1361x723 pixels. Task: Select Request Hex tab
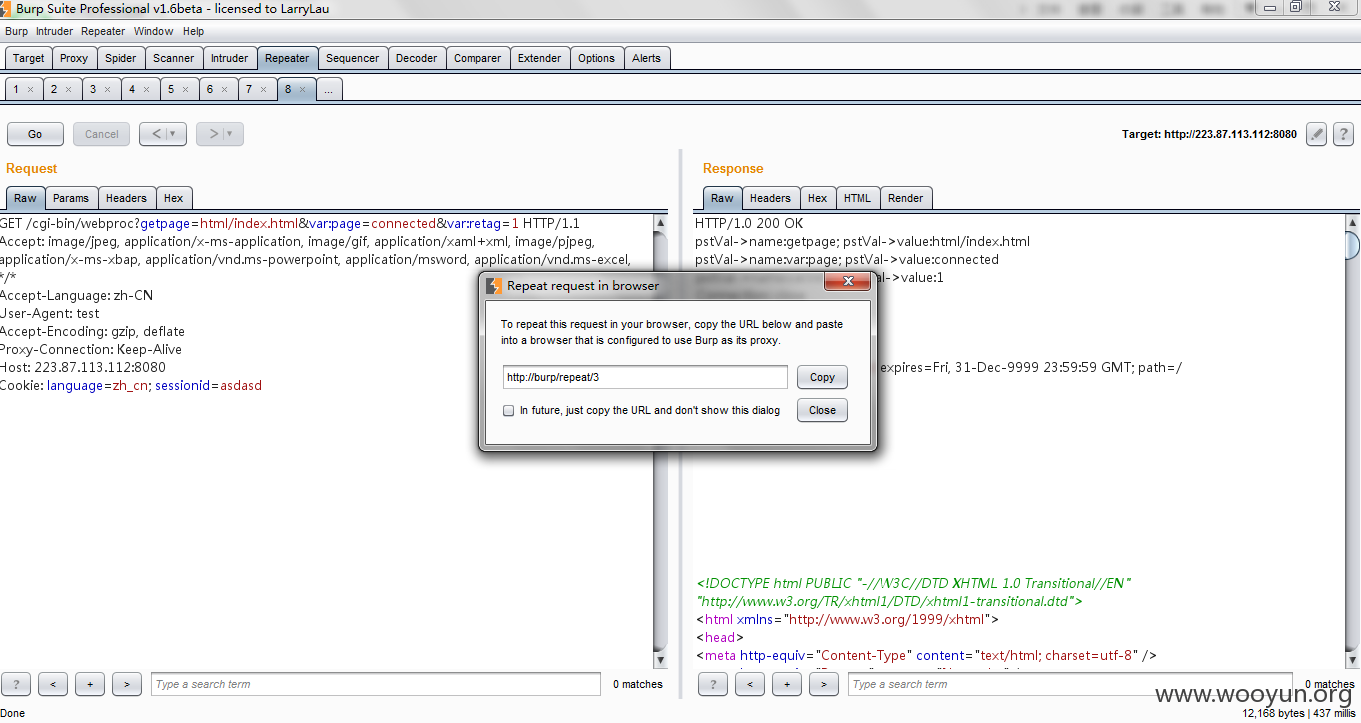pyautogui.click(x=174, y=198)
